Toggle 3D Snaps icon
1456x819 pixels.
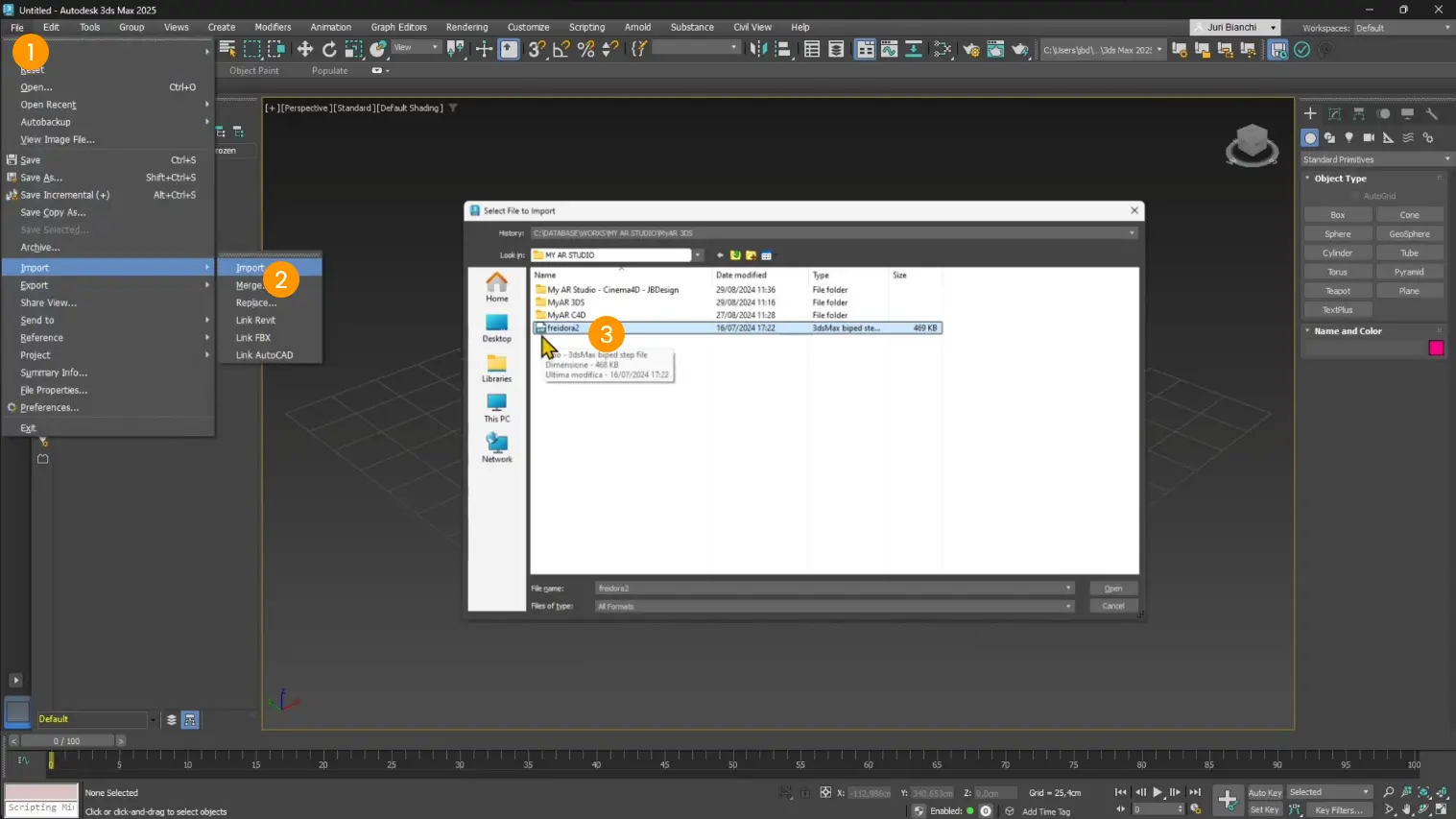537,49
